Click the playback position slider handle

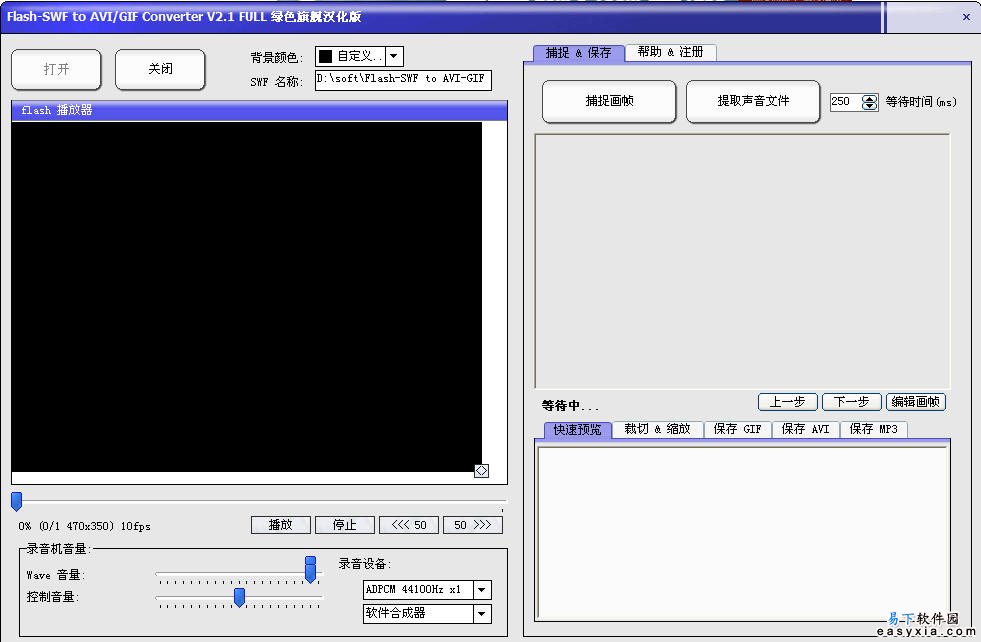[x=17, y=501]
